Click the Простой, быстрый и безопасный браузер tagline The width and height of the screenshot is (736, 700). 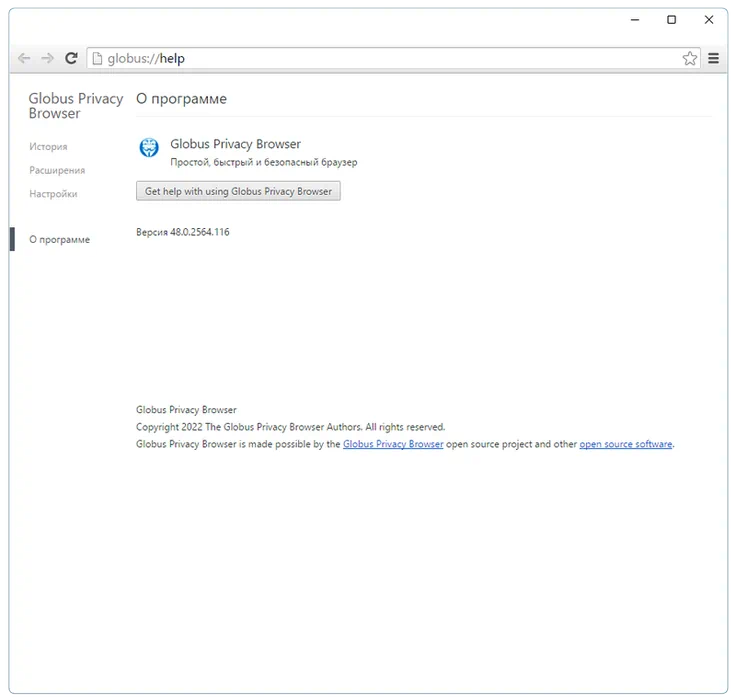click(264, 162)
